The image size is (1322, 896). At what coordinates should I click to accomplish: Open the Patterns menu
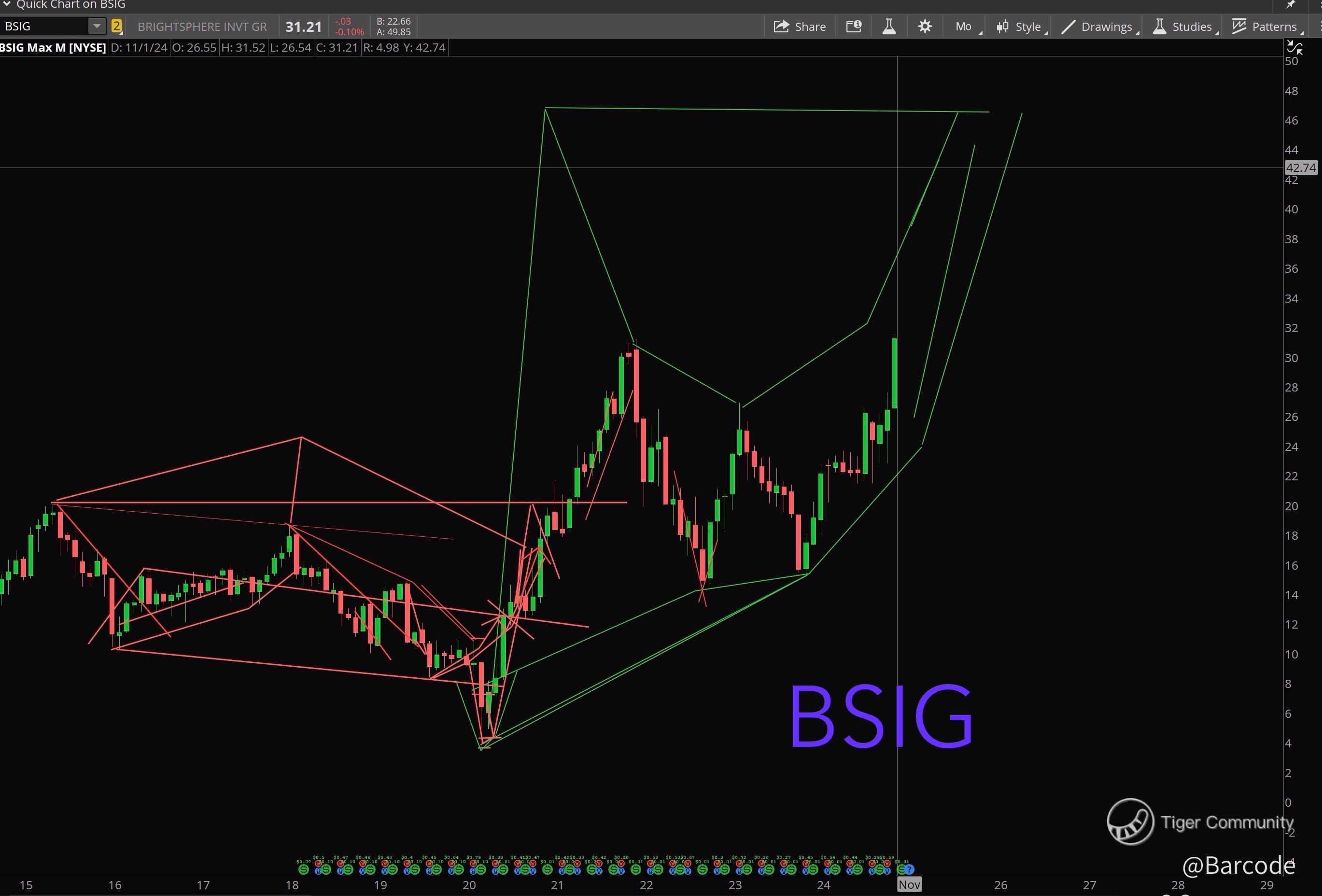tap(1266, 27)
